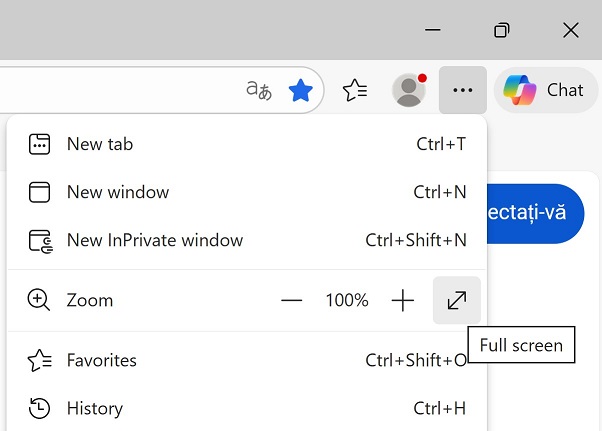Select New window menu item

coord(118,192)
